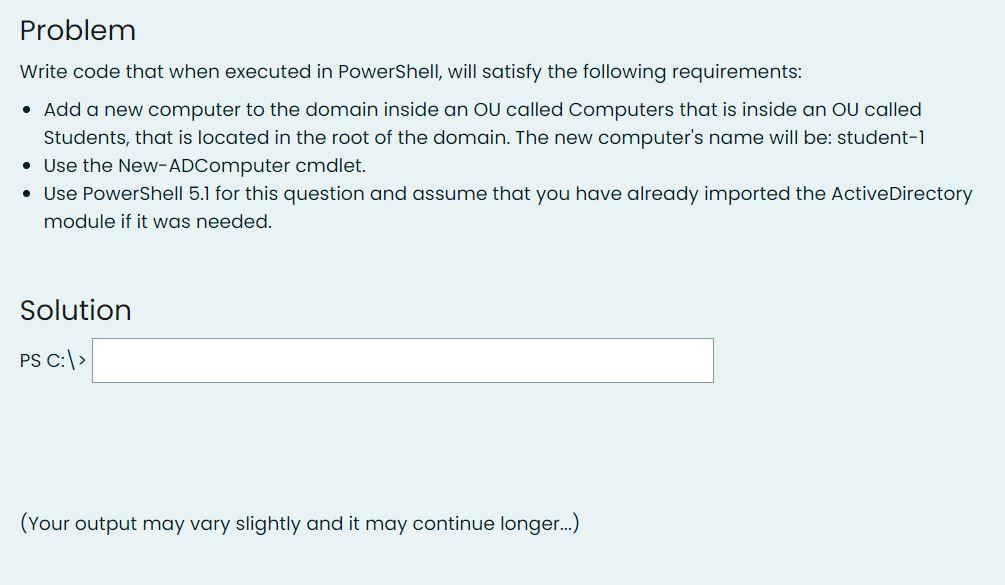Screen dimensions: 1005x585
Task: Select the "Solution" heading
Action: click(75, 310)
